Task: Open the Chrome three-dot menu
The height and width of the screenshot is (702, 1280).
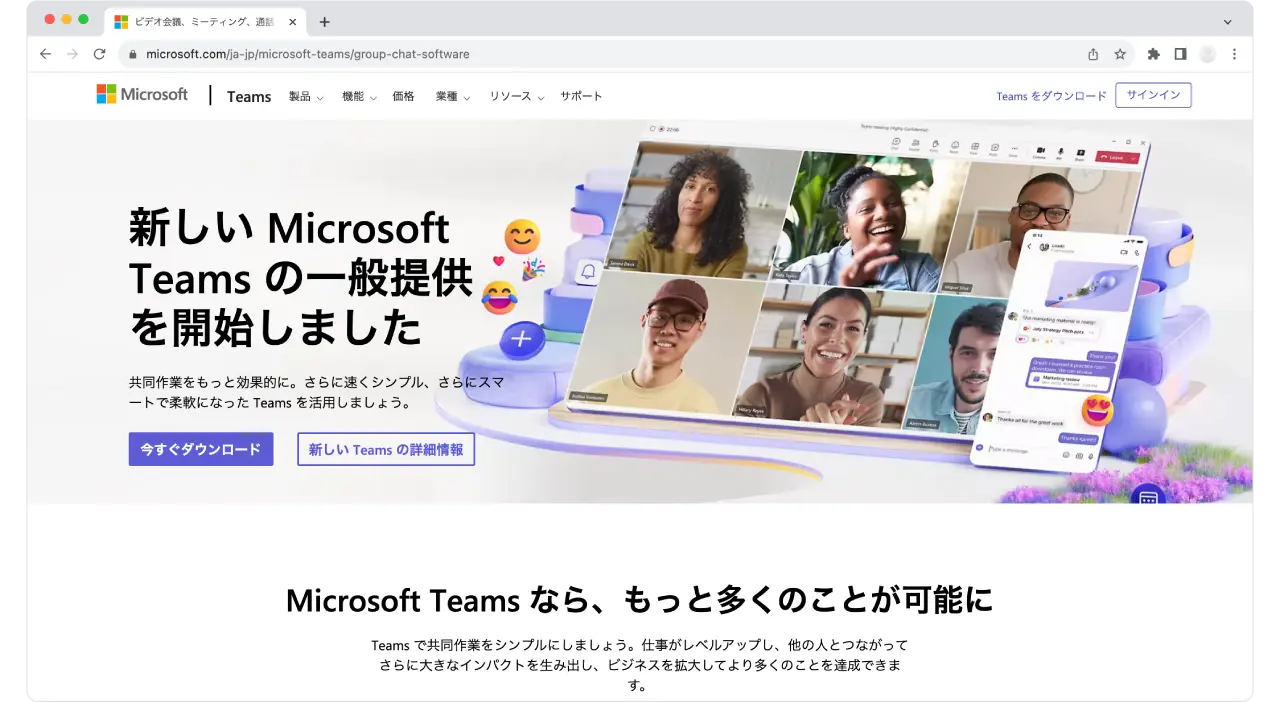Action: (x=1234, y=54)
